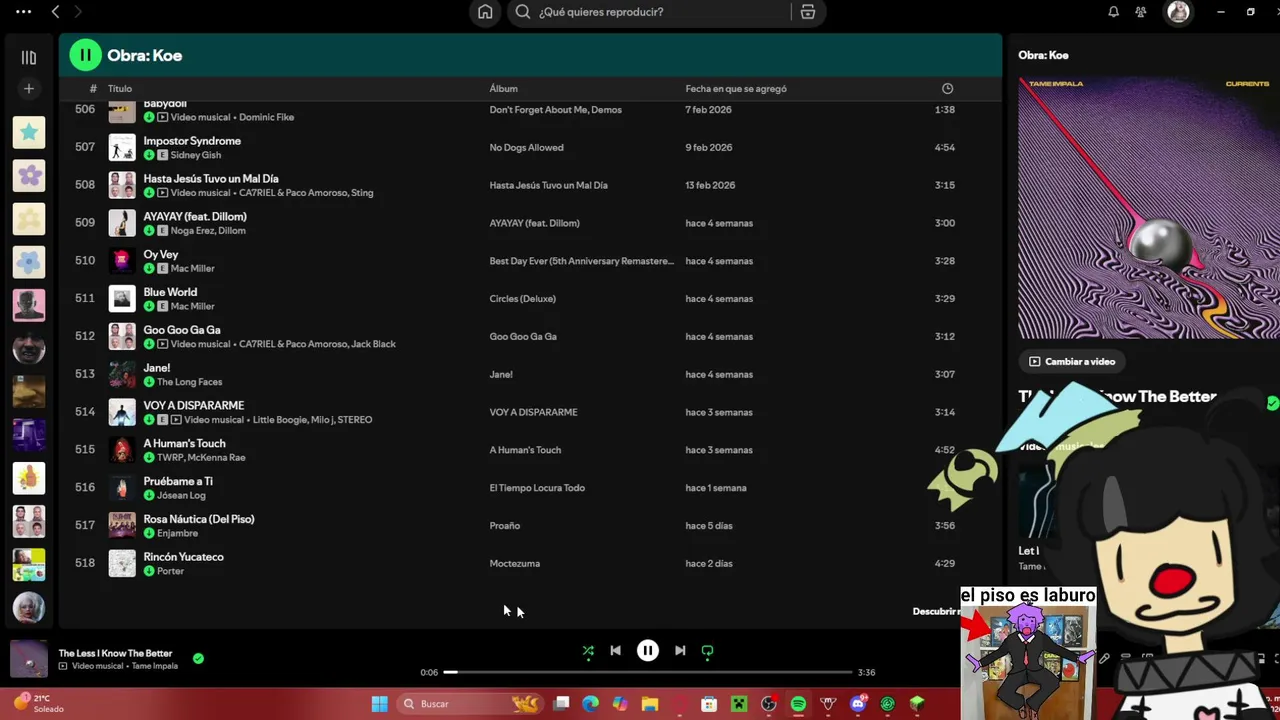
Task: Toggle saved checkmark on Blue World row
Action: click(x=149, y=306)
